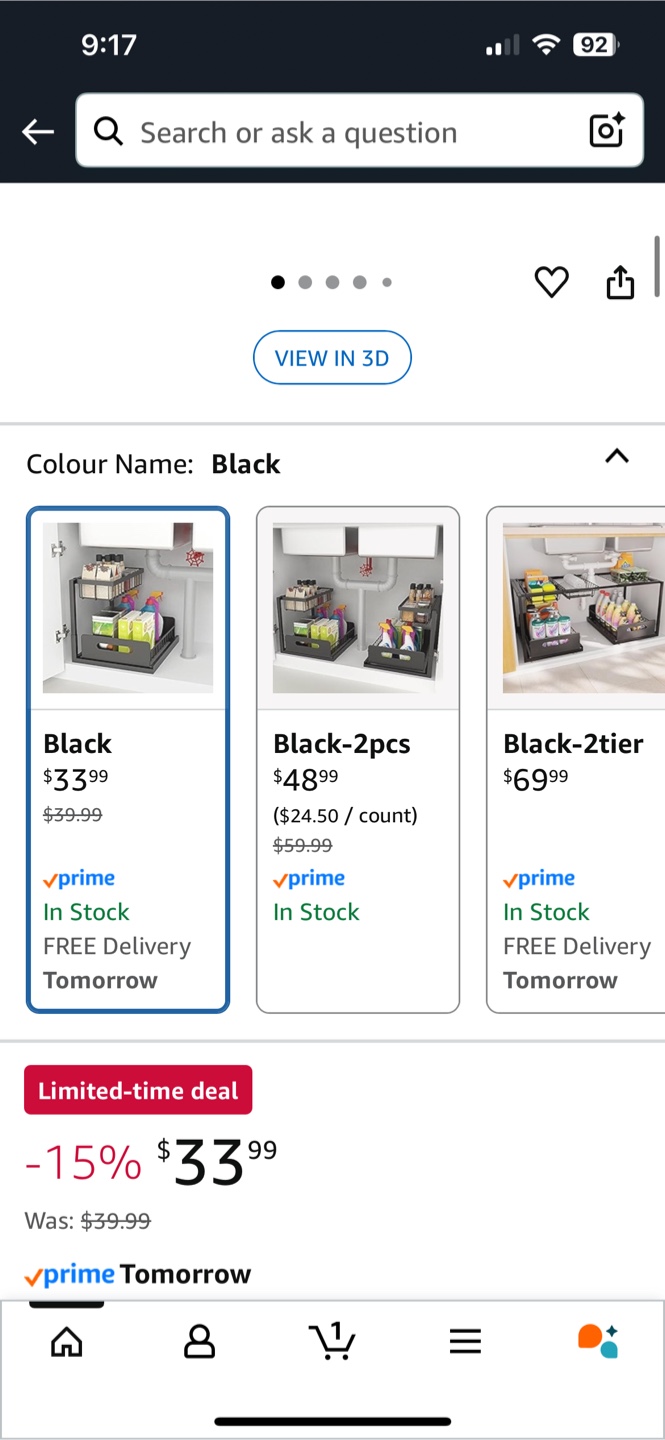Add item to wishlist heart icon
The width and height of the screenshot is (665, 1440).
[x=551, y=283]
